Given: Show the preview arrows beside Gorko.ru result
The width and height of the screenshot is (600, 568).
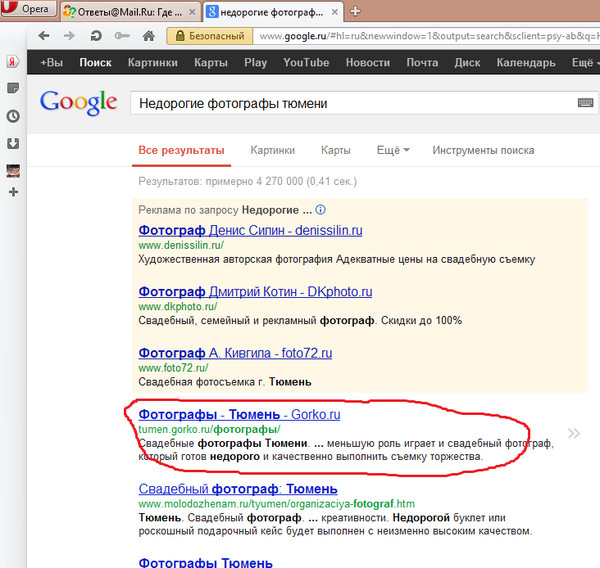Looking at the screenshot, I should click(x=574, y=433).
